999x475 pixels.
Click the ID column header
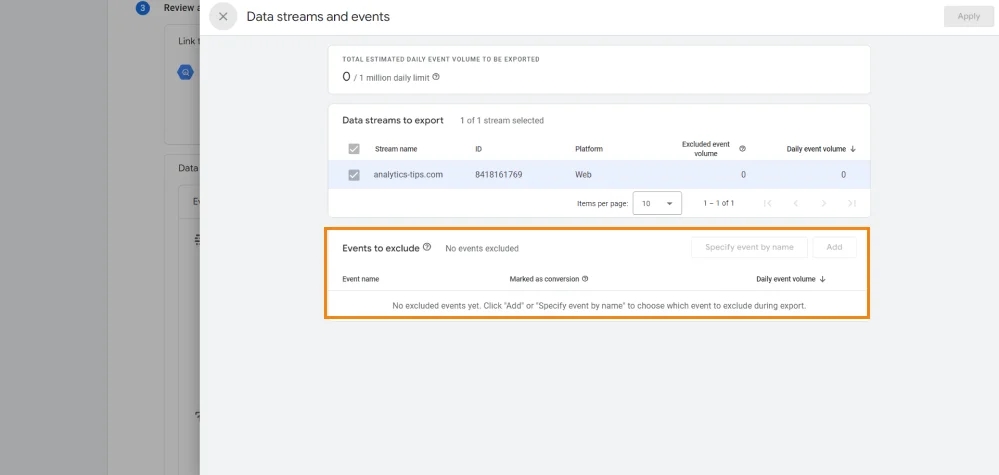click(478, 149)
